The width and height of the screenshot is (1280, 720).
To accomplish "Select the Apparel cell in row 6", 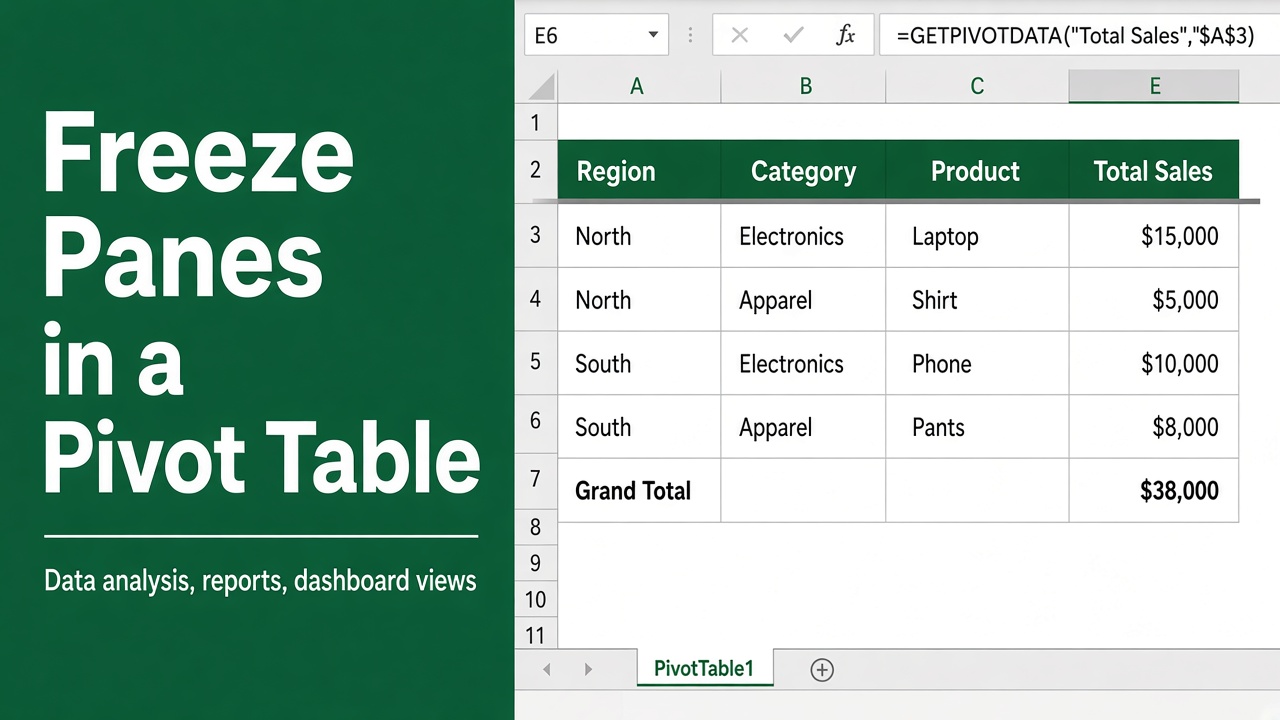I will point(803,427).
